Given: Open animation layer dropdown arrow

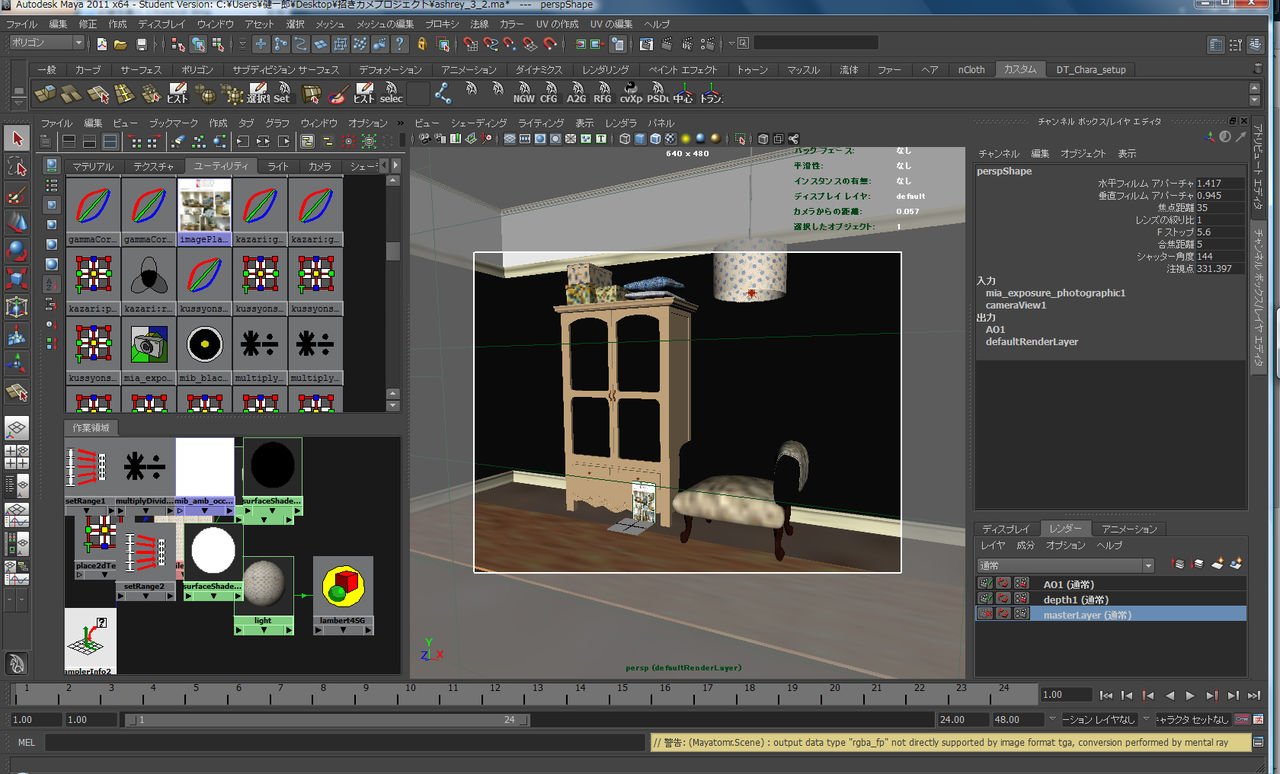Looking at the screenshot, I should click(1052, 719).
